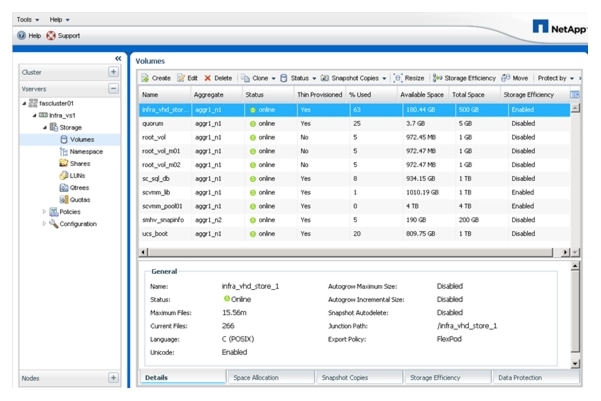Viewport: 601px width, 401px height.
Task: Delete the selected volume using toolbar
Action: click(218, 78)
